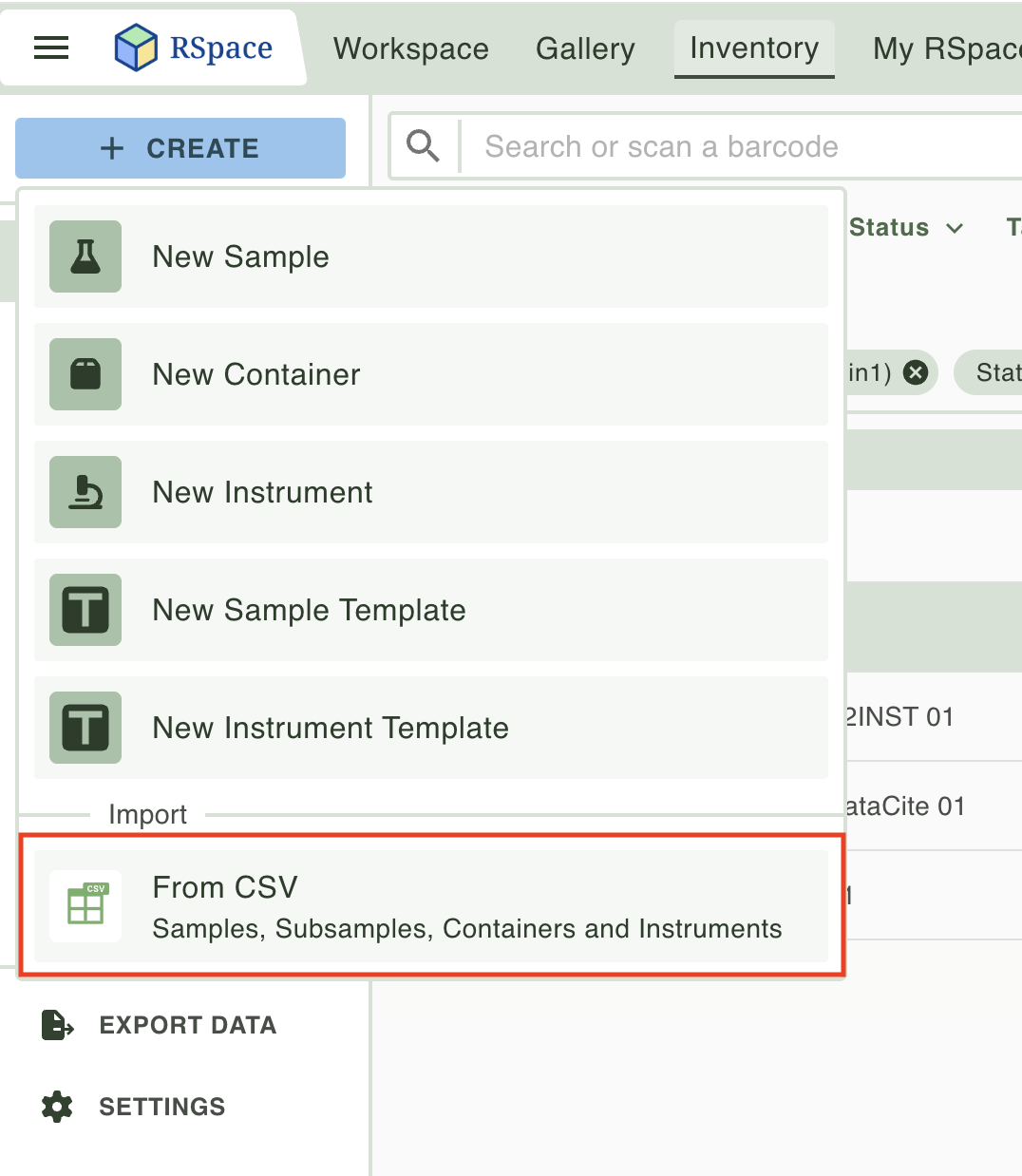Image resolution: width=1022 pixels, height=1176 pixels.
Task: Click the Settings gear icon
Action: (x=57, y=1107)
